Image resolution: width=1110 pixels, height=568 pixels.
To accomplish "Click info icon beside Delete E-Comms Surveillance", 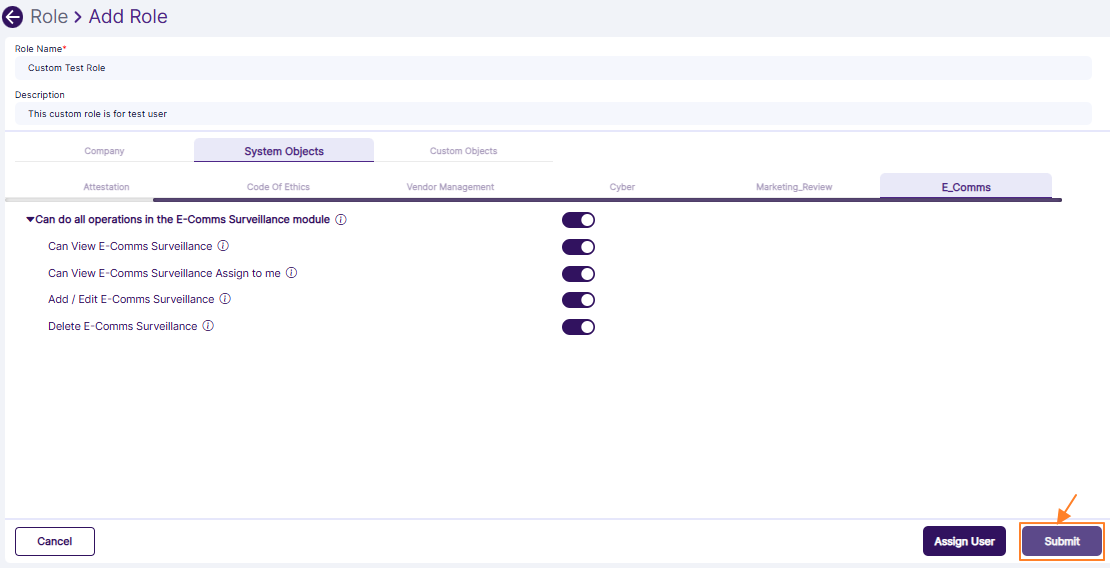I will [x=208, y=326].
